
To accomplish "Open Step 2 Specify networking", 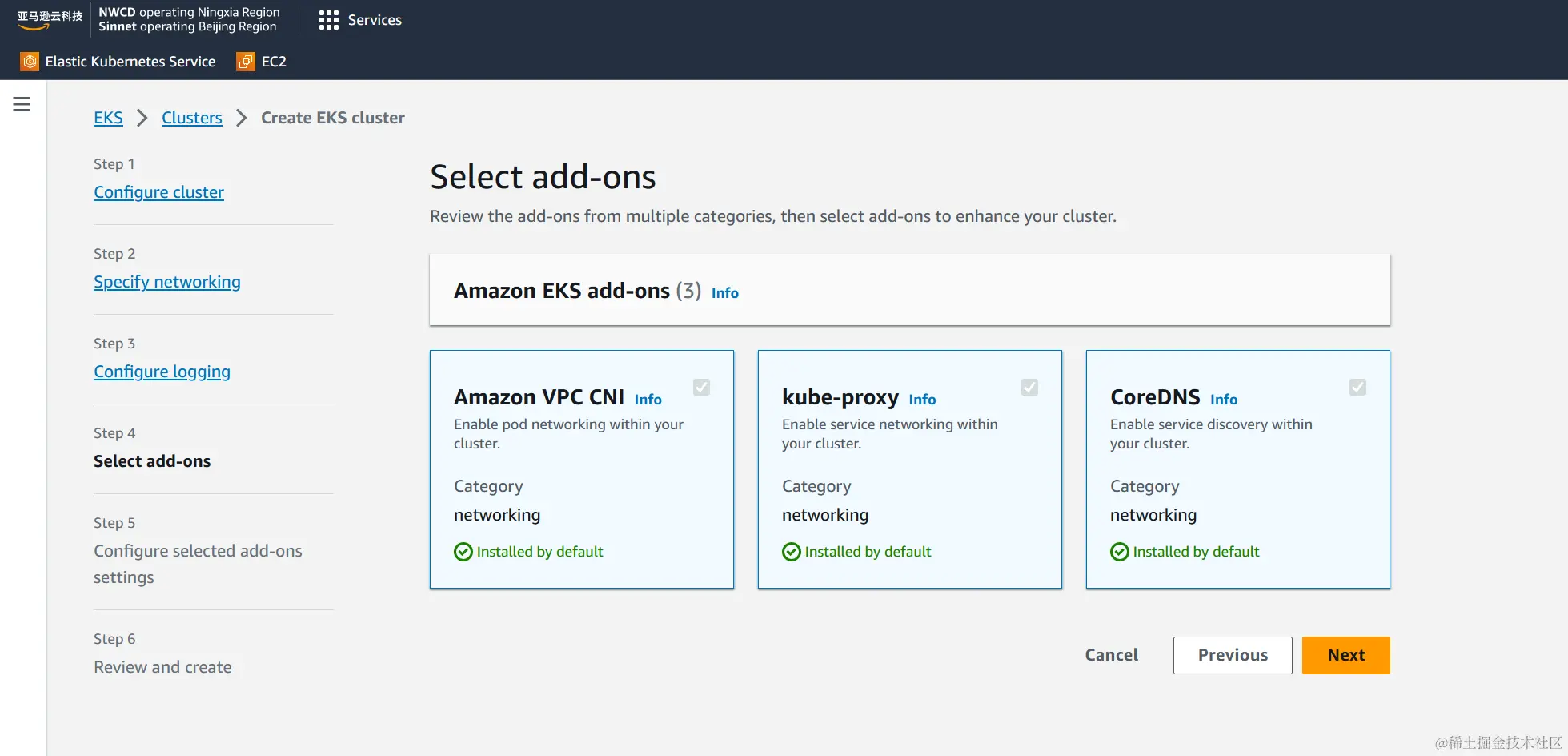I will 166,282.
